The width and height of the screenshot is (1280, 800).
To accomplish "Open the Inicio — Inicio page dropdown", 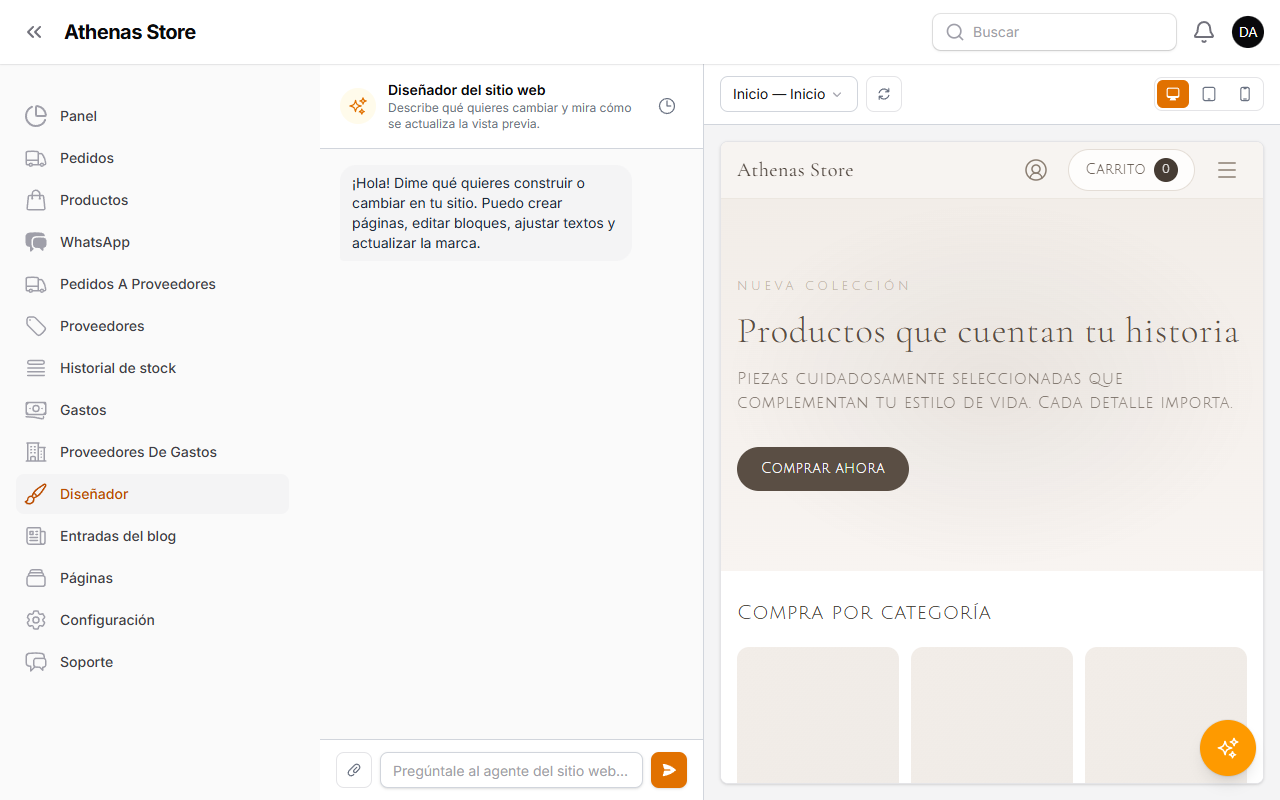I will 789,94.
